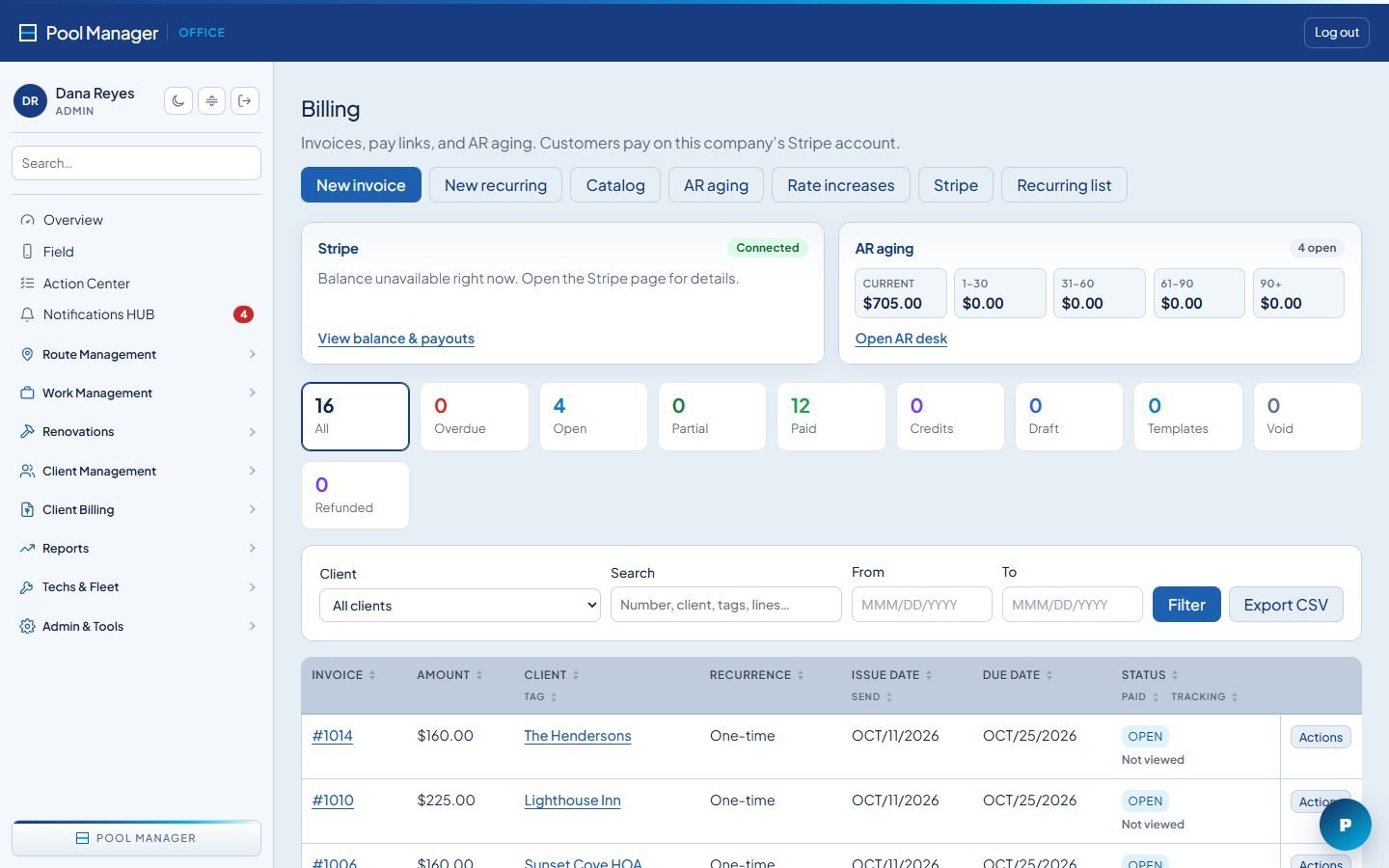This screenshot has height=868, width=1389.
Task: Toggle dark mode moon icon
Action: [178, 100]
